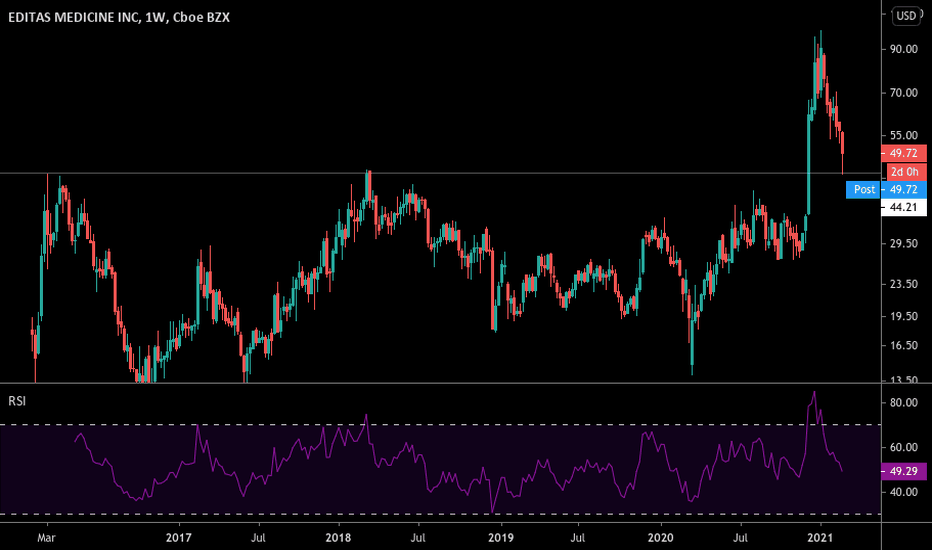This screenshot has width=932, height=550.
Task: Select the white 44.21 price label
Action: [903, 208]
